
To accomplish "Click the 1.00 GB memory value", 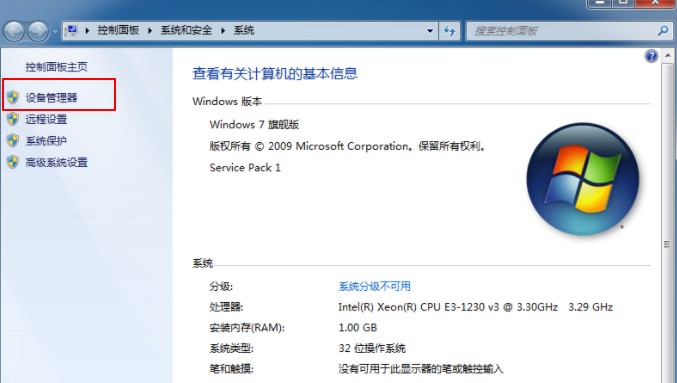I will 357,328.
